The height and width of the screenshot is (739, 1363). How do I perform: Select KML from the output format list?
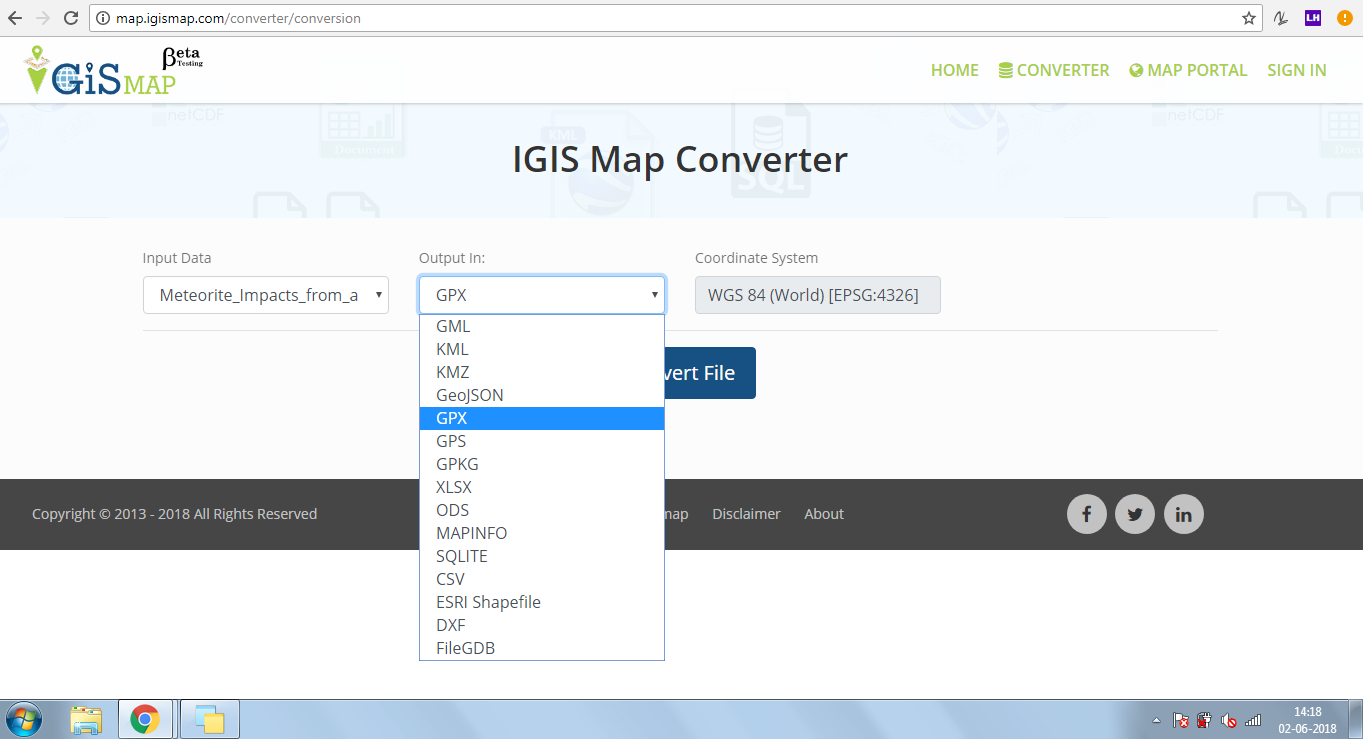click(x=452, y=348)
